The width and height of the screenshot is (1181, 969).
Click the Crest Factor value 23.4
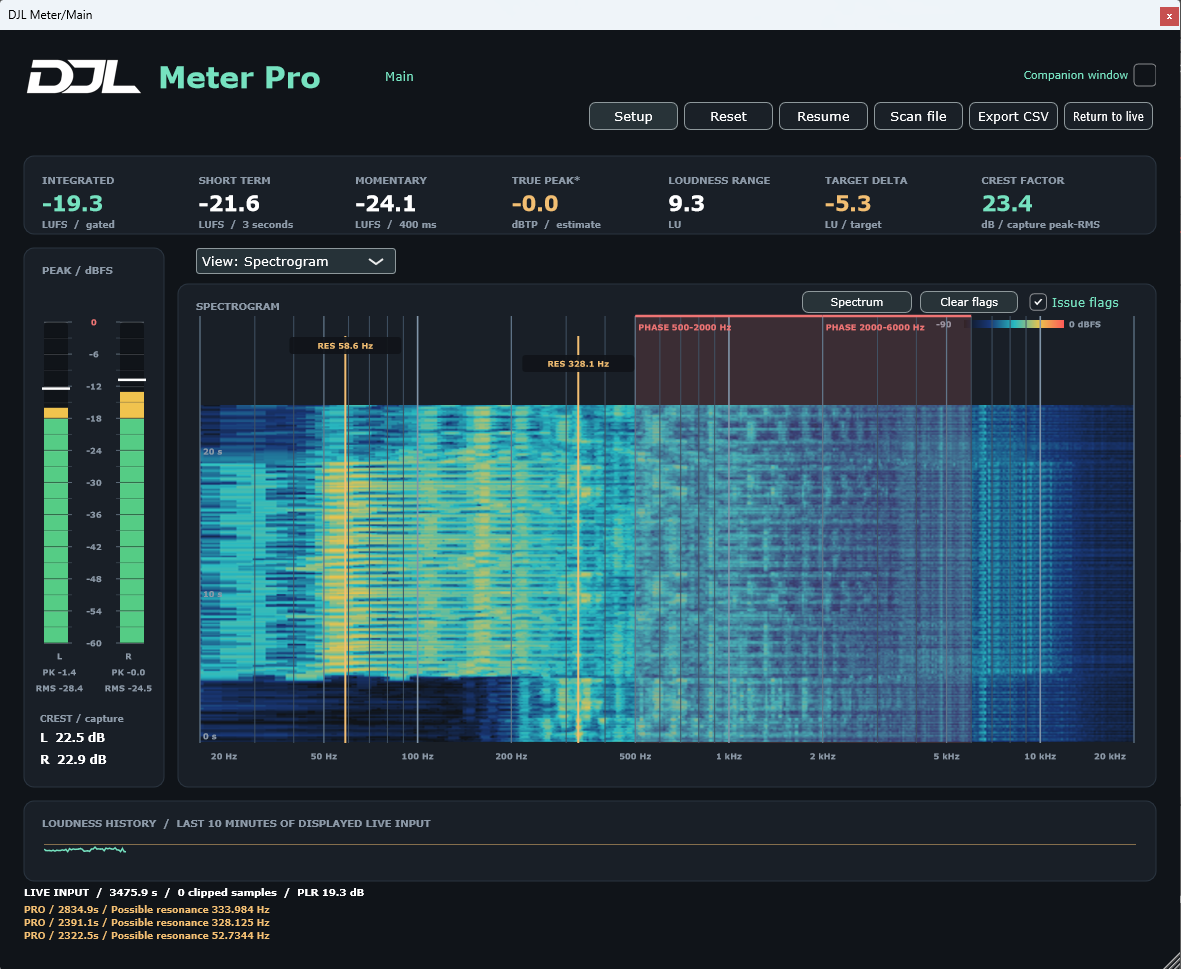1007,203
